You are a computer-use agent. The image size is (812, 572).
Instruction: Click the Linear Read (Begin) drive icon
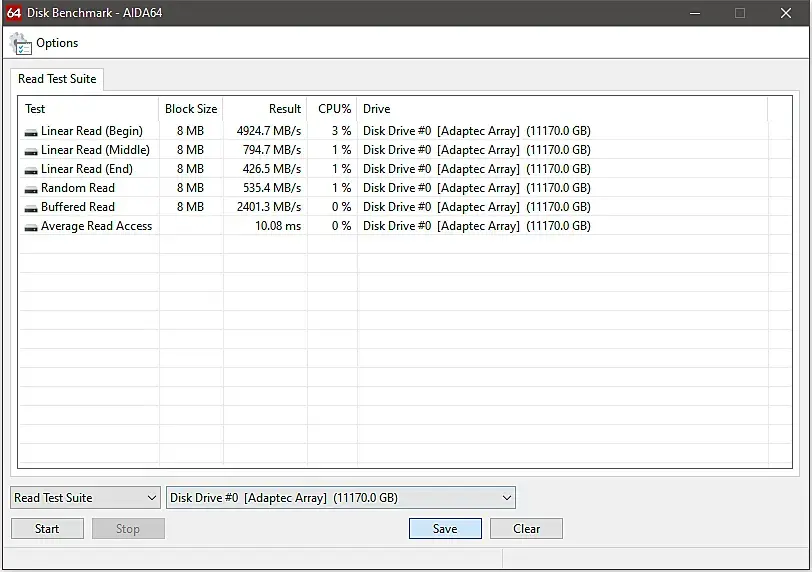(x=31, y=133)
